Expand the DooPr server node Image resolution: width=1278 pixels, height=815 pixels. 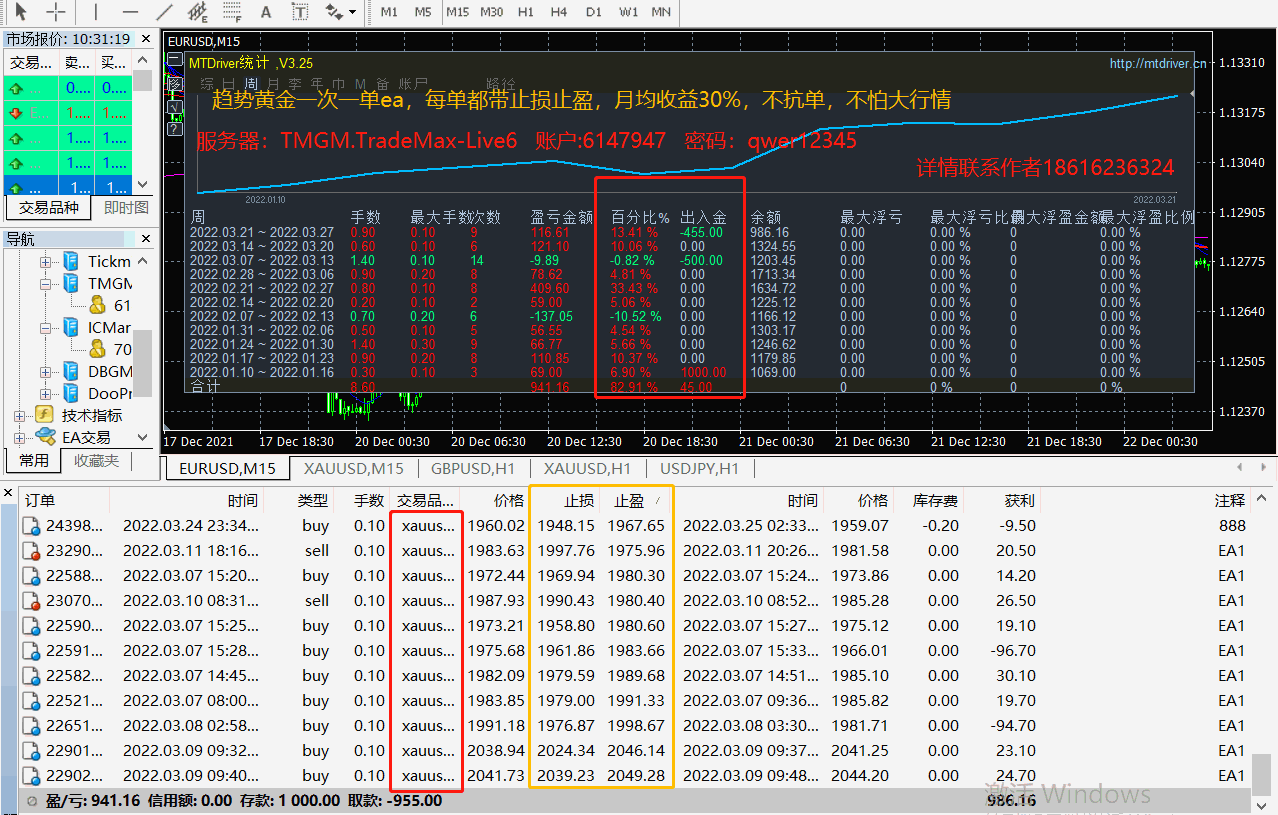[45, 393]
